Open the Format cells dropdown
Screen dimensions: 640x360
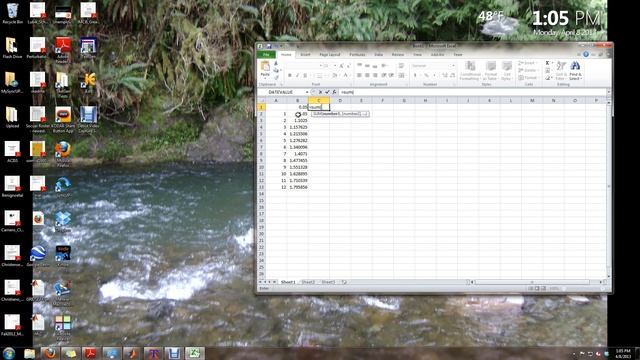coord(527,78)
